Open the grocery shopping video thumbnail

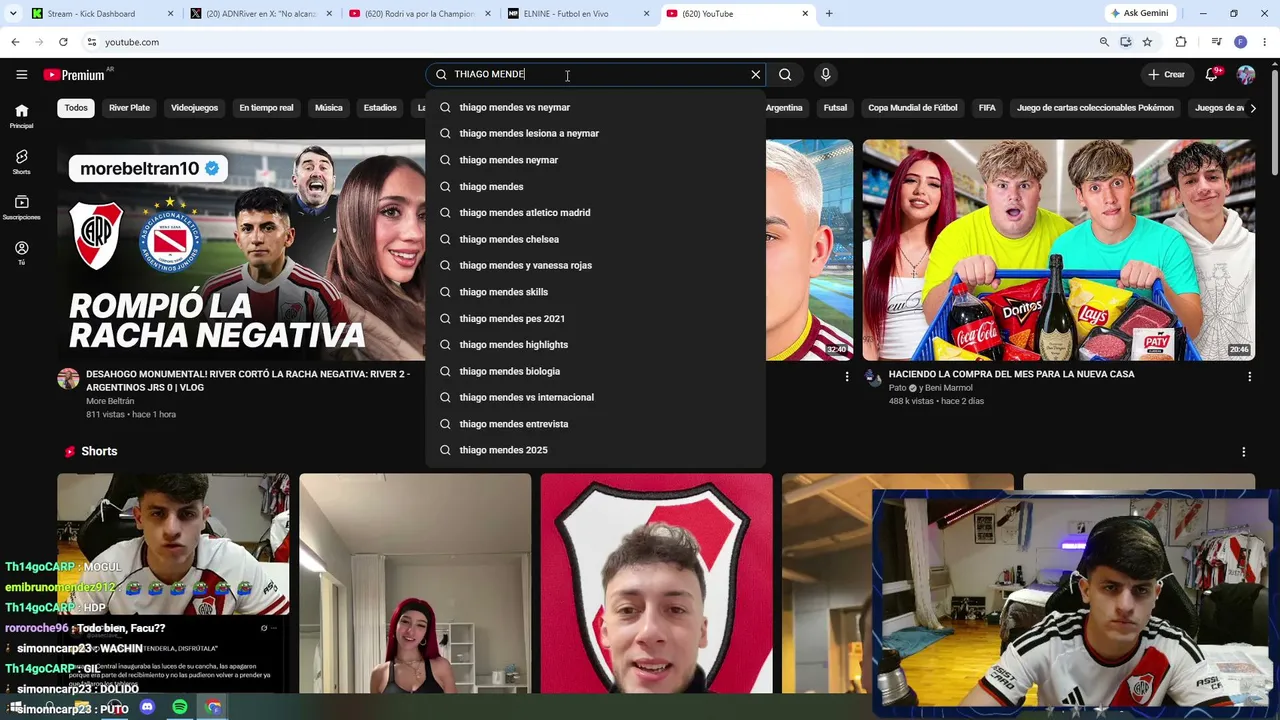point(1059,250)
